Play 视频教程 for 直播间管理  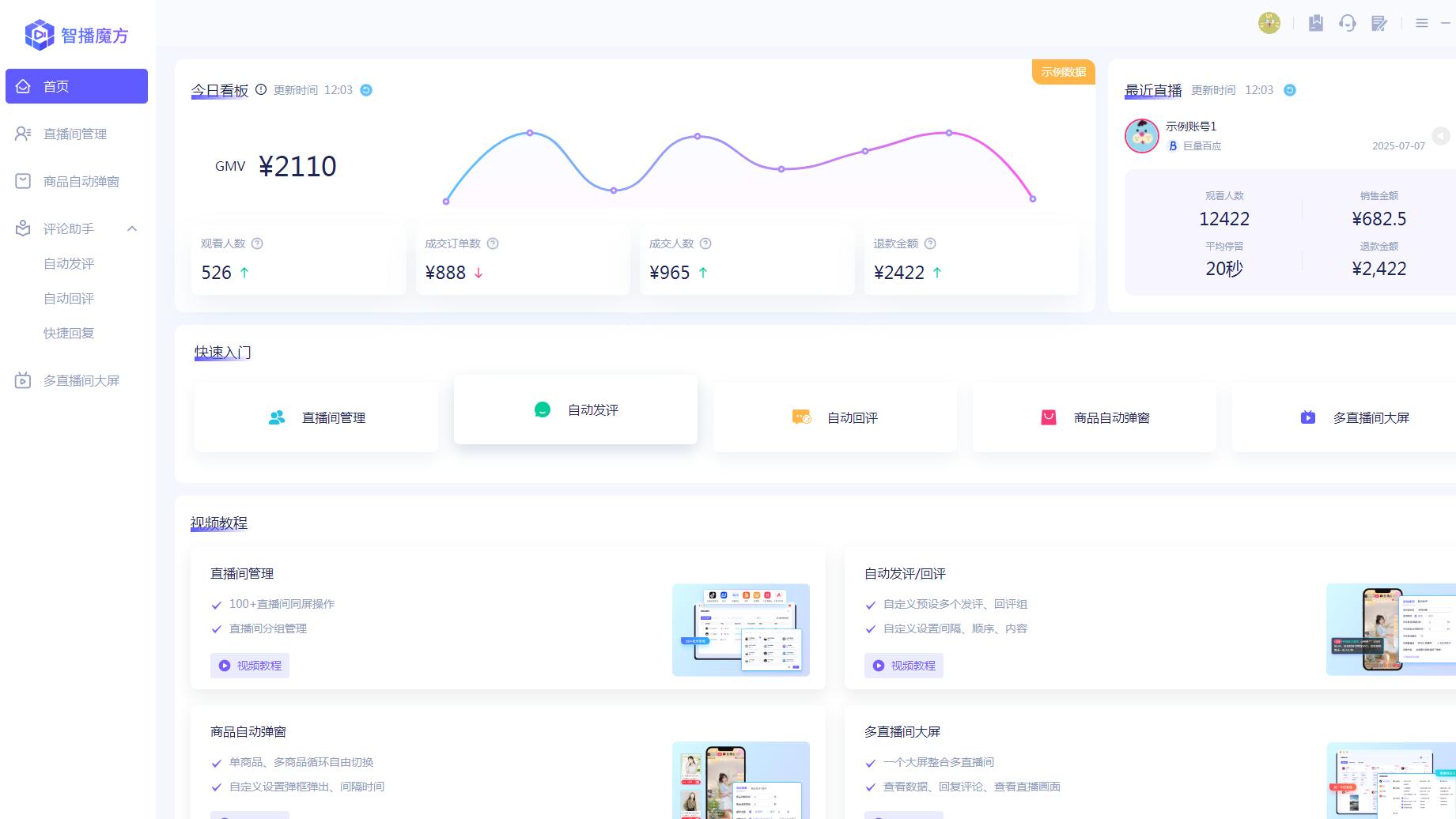pyautogui.click(x=250, y=666)
